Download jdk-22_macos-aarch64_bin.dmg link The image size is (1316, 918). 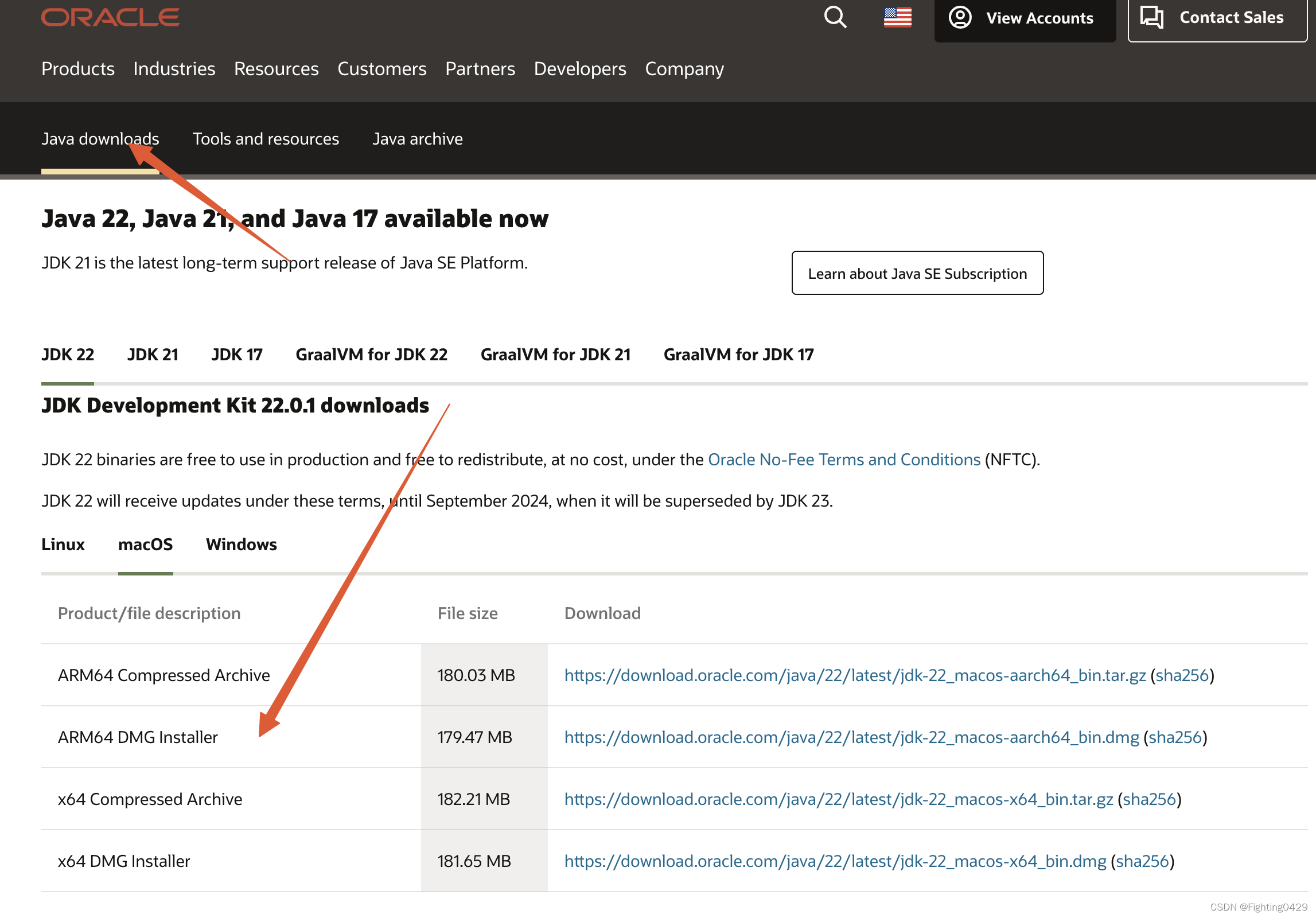pos(852,737)
